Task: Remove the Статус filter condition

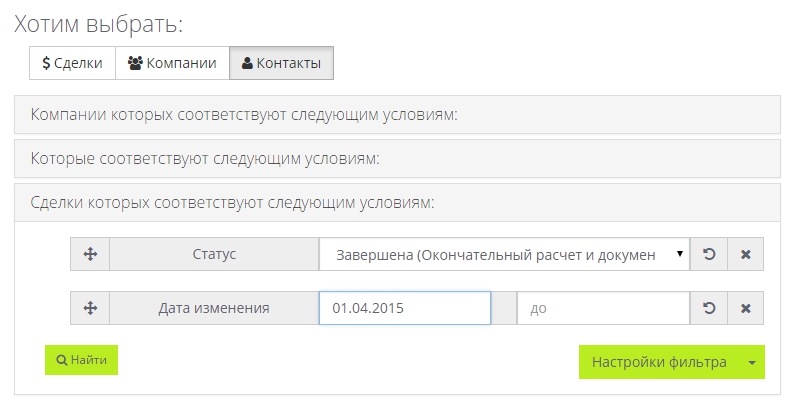Action: point(745,254)
